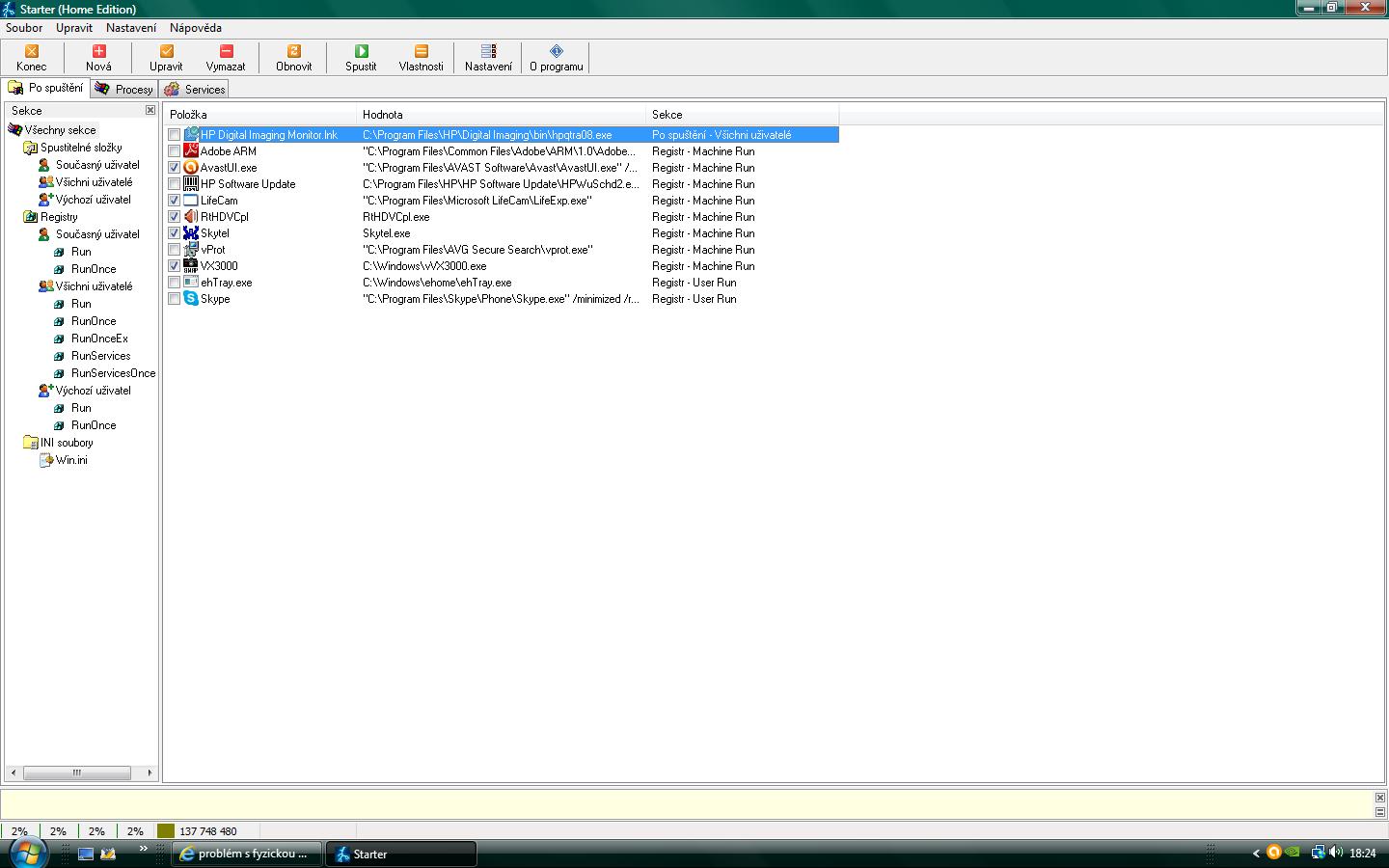This screenshot has height=868, width=1389.
Task: Select the Registry tree node
Action: tap(59, 217)
